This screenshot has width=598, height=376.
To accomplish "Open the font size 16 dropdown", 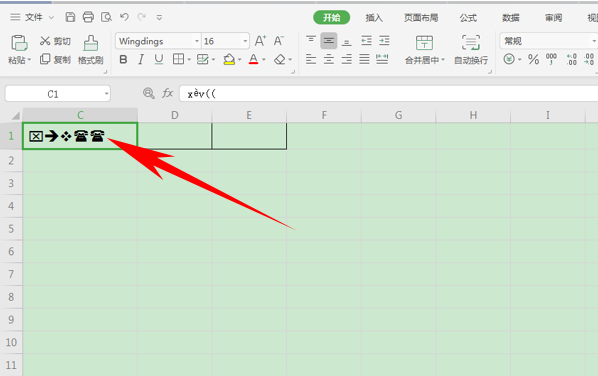I will 245,41.
